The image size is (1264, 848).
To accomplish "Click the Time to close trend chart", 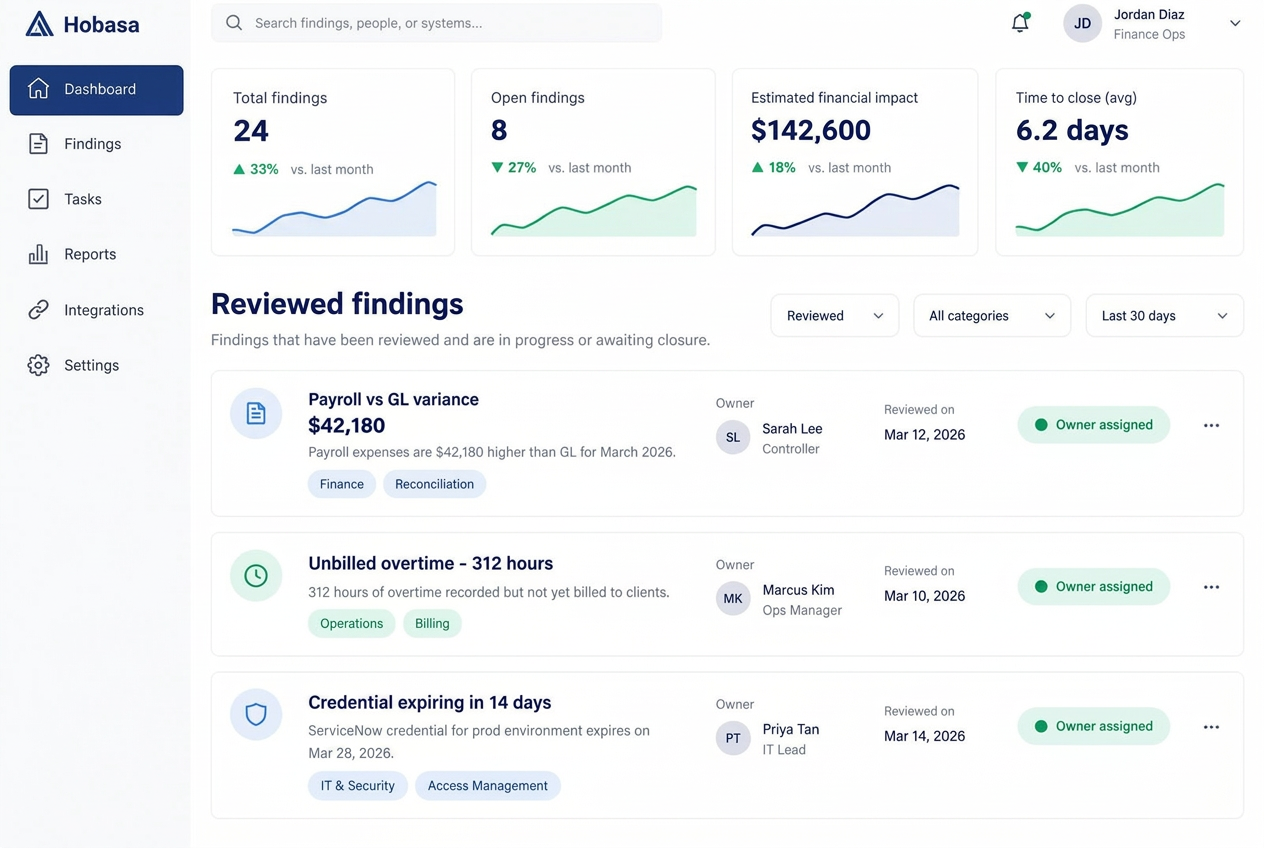I will 1120,210.
